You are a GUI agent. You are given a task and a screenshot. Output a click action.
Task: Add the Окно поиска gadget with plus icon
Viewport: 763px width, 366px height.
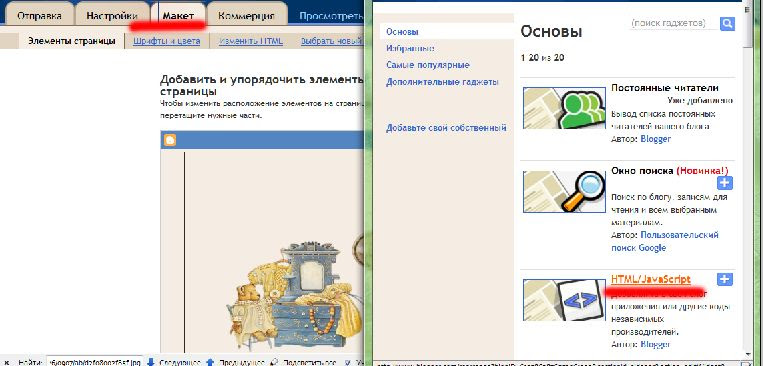point(725,183)
